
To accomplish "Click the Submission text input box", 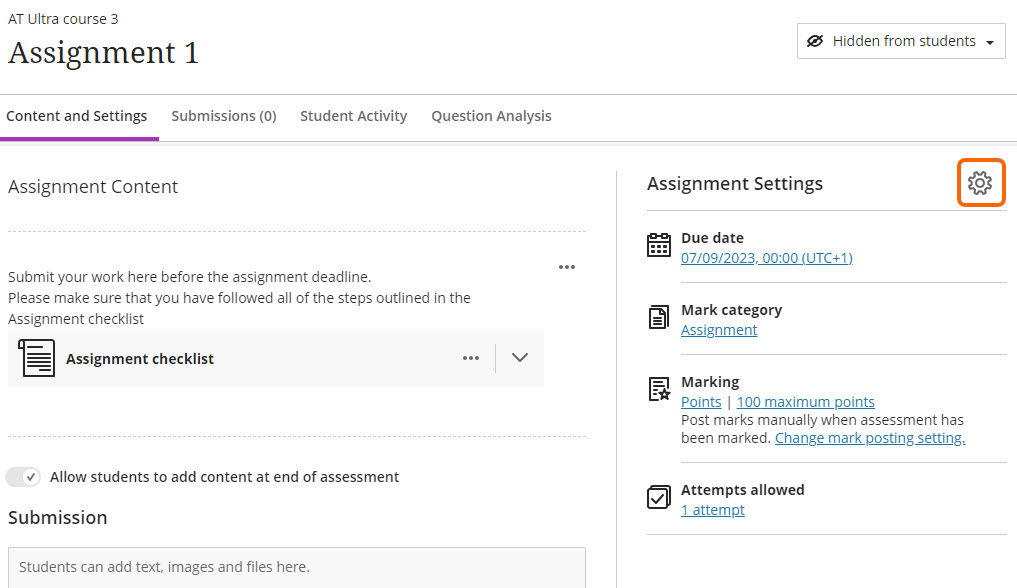I will [x=296, y=567].
